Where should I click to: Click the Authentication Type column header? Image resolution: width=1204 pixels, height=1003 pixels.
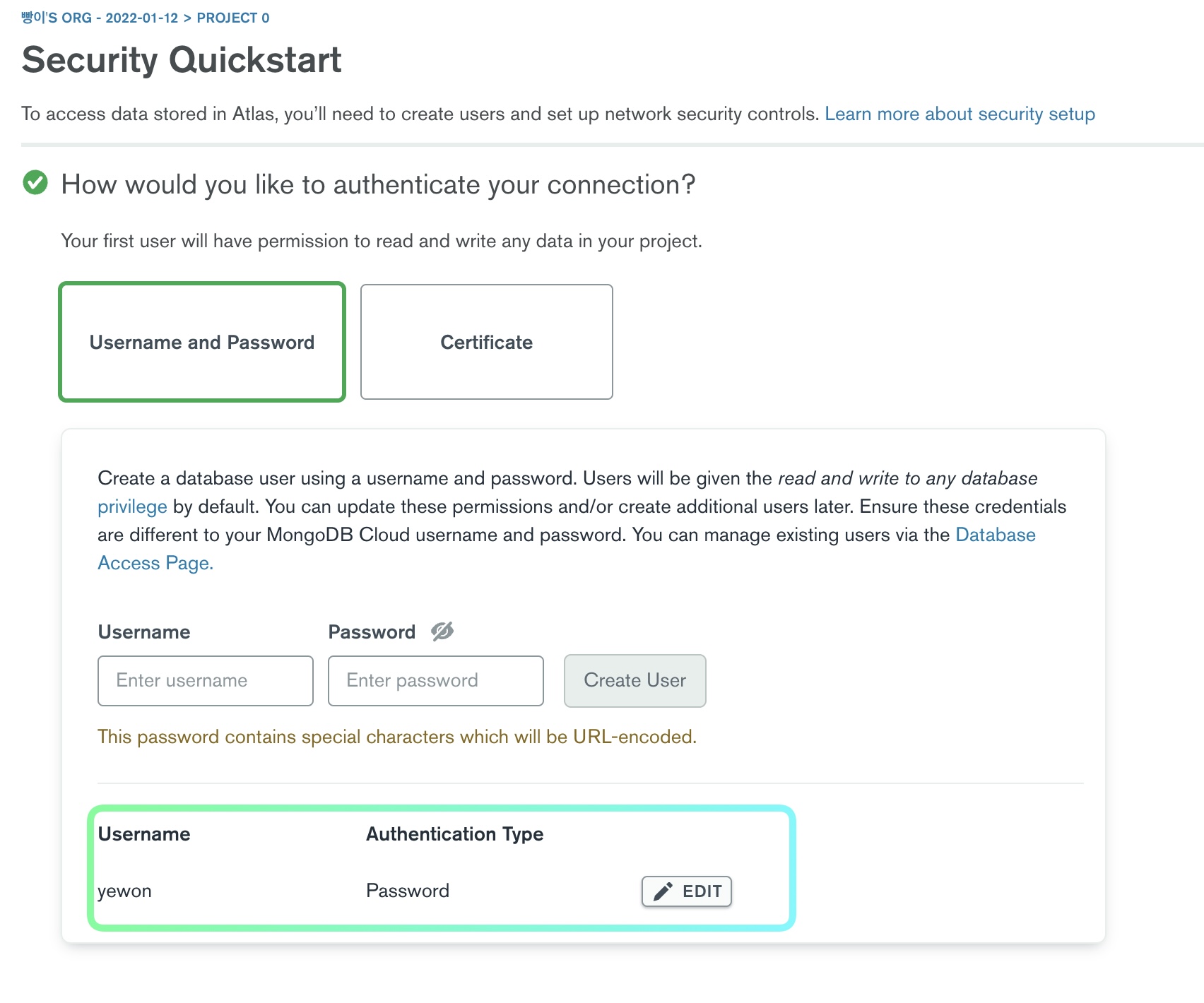[x=454, y=834]
